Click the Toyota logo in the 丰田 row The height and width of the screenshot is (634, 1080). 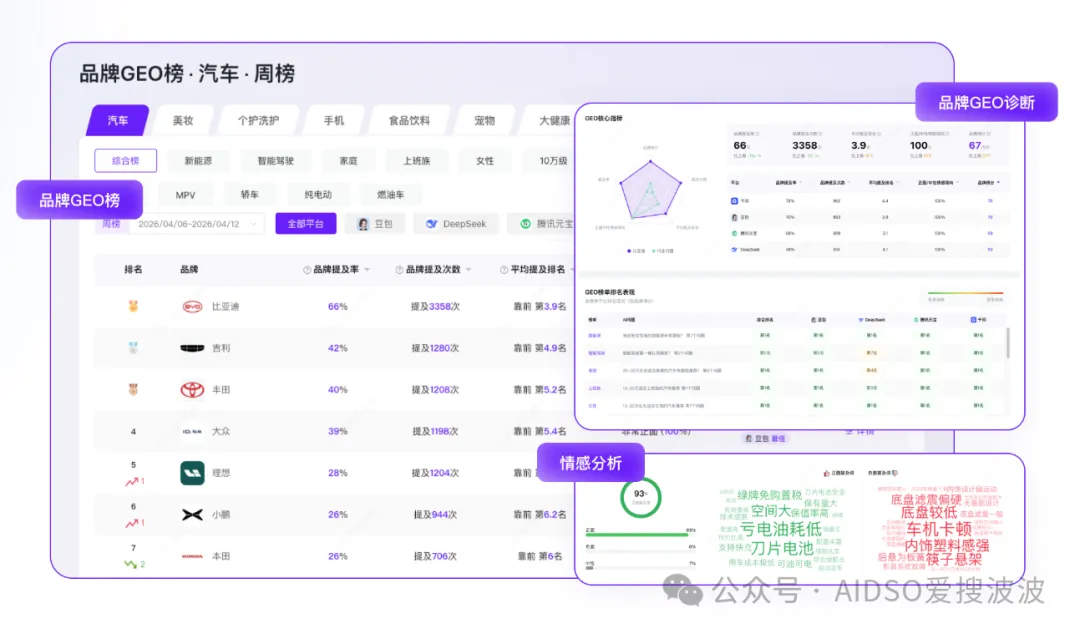coord(192,390)
